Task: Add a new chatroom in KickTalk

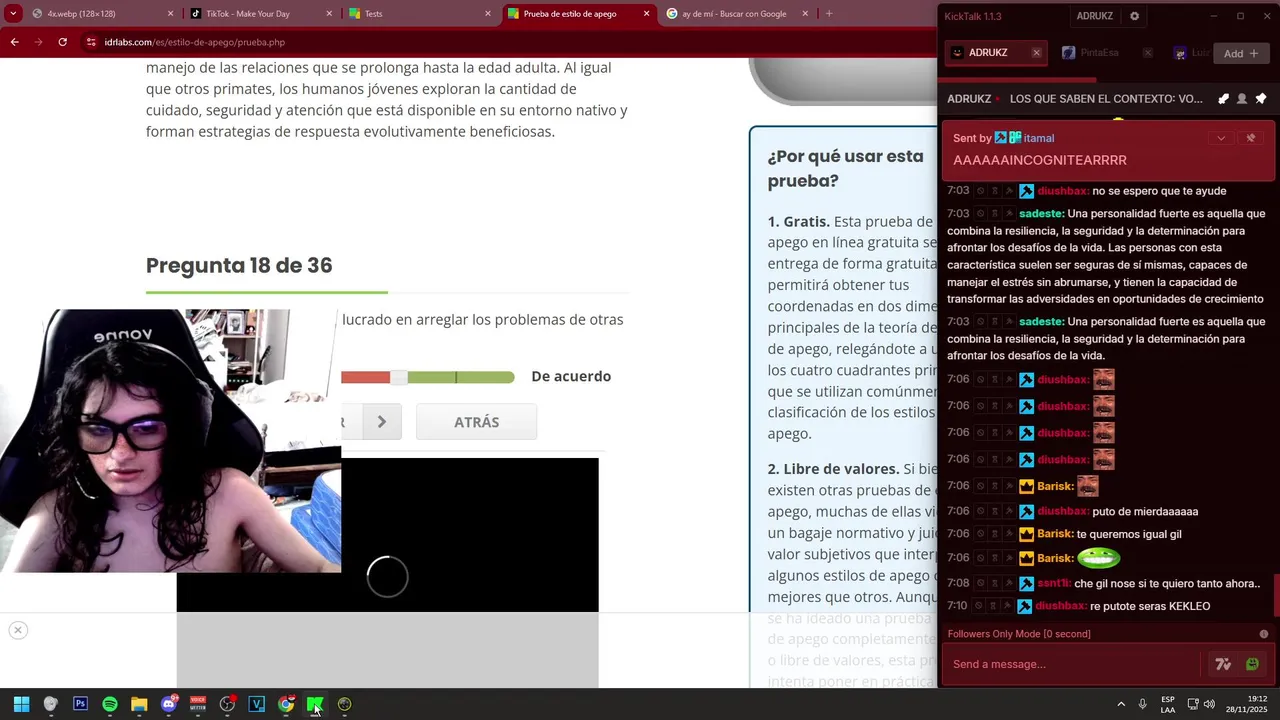Action: click(x=1241, y=53)
